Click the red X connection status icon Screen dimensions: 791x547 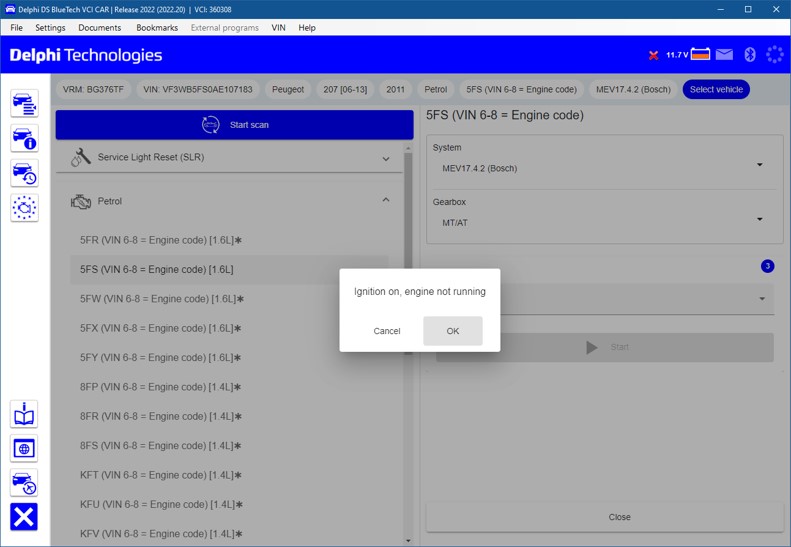click(653, 55)
